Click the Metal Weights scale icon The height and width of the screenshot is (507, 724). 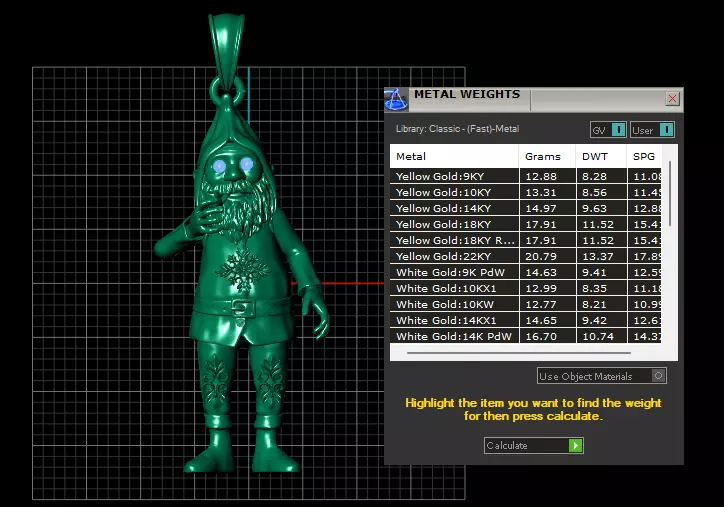pos(396,99)
